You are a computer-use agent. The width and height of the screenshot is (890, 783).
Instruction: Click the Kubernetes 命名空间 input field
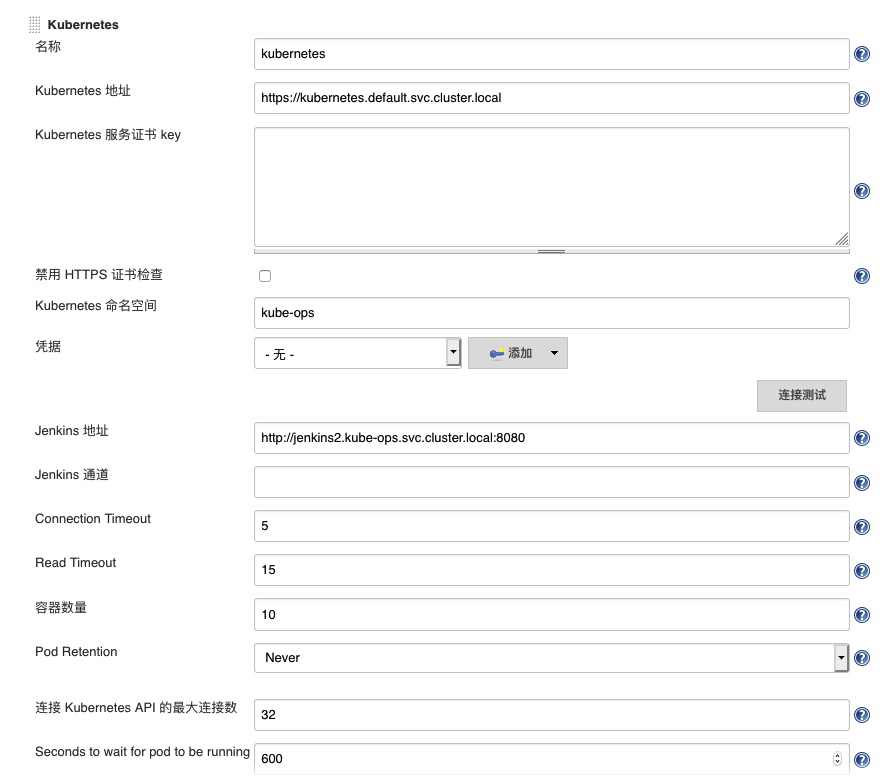pyautogui.click(x=551, y=313)
